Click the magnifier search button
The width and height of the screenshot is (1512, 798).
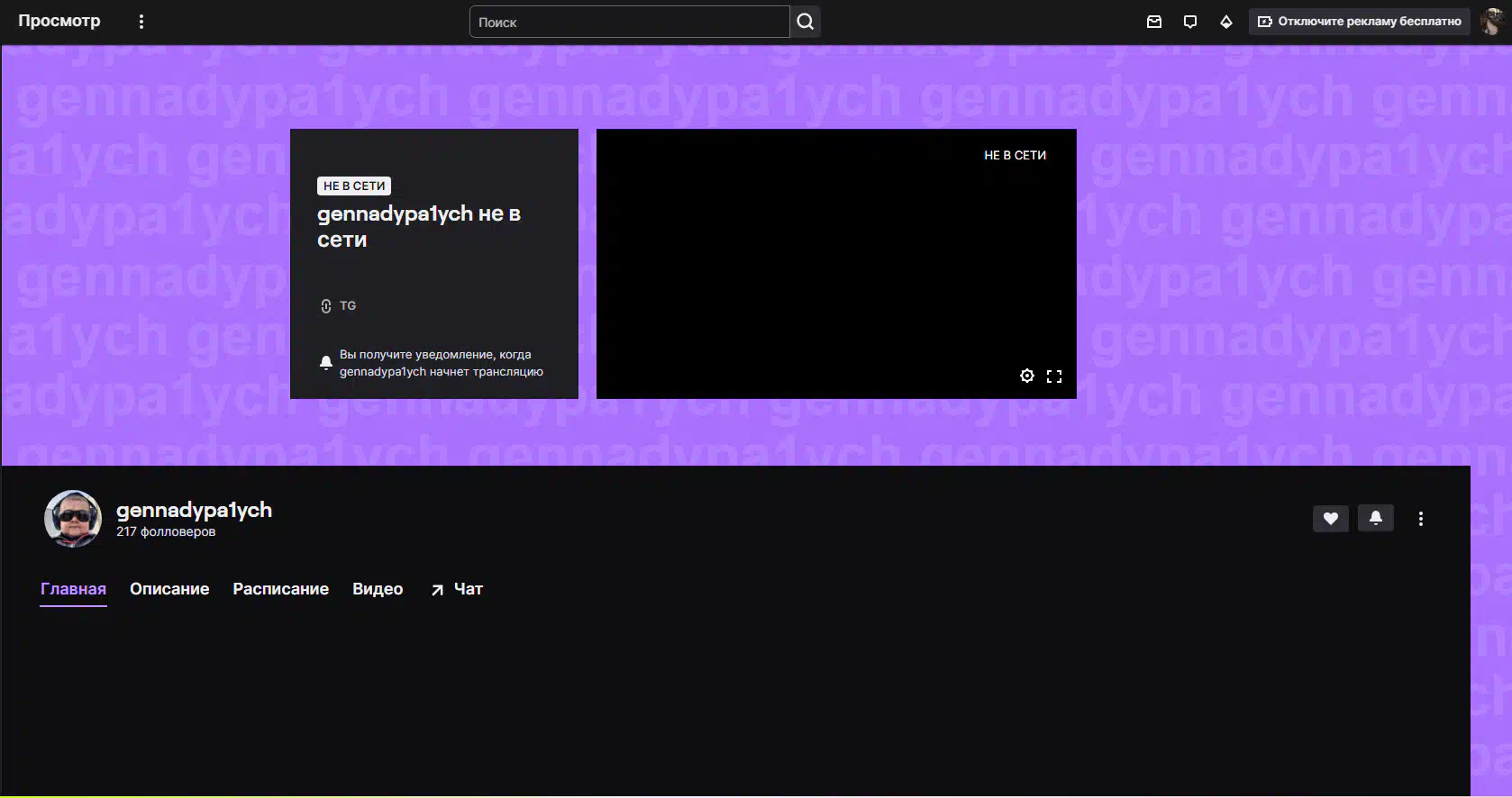click(x=806, y=22)
